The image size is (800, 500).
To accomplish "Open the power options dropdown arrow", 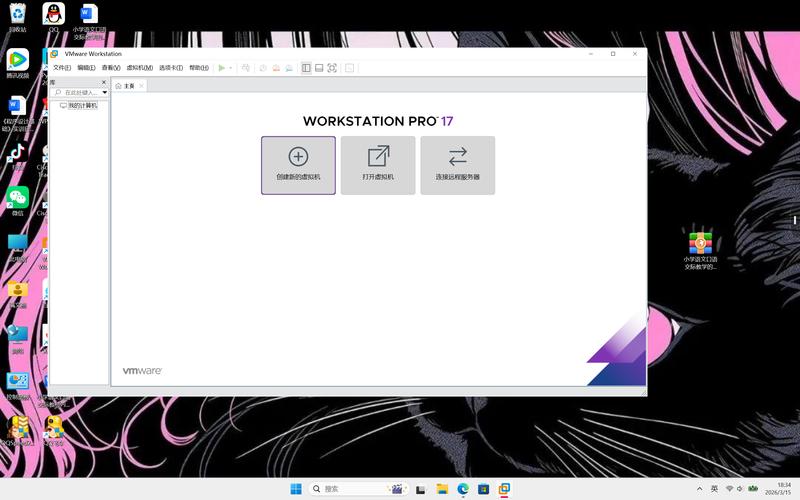I will click(x=231, y=68).
